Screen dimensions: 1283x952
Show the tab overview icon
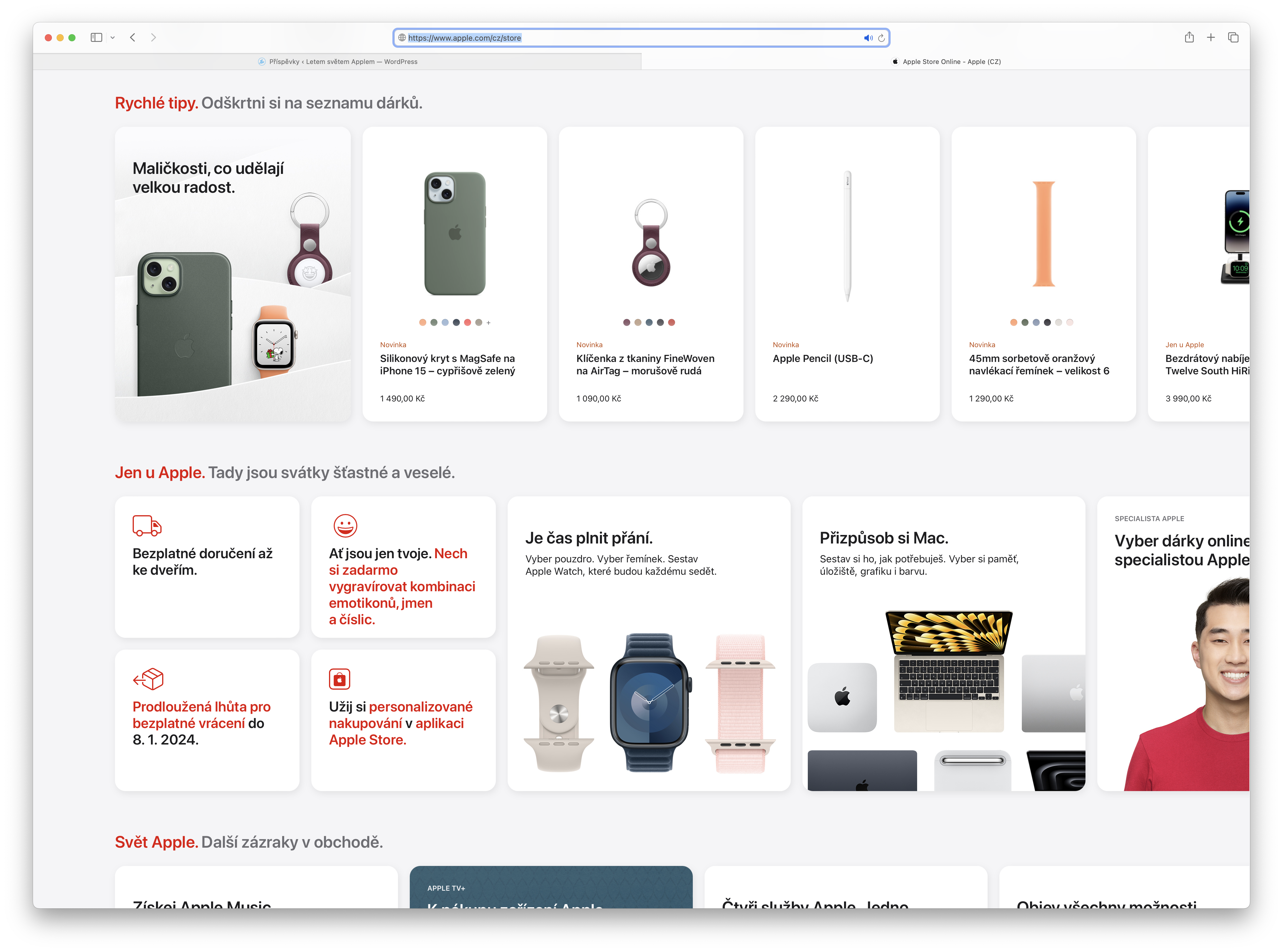[1233, 37]
